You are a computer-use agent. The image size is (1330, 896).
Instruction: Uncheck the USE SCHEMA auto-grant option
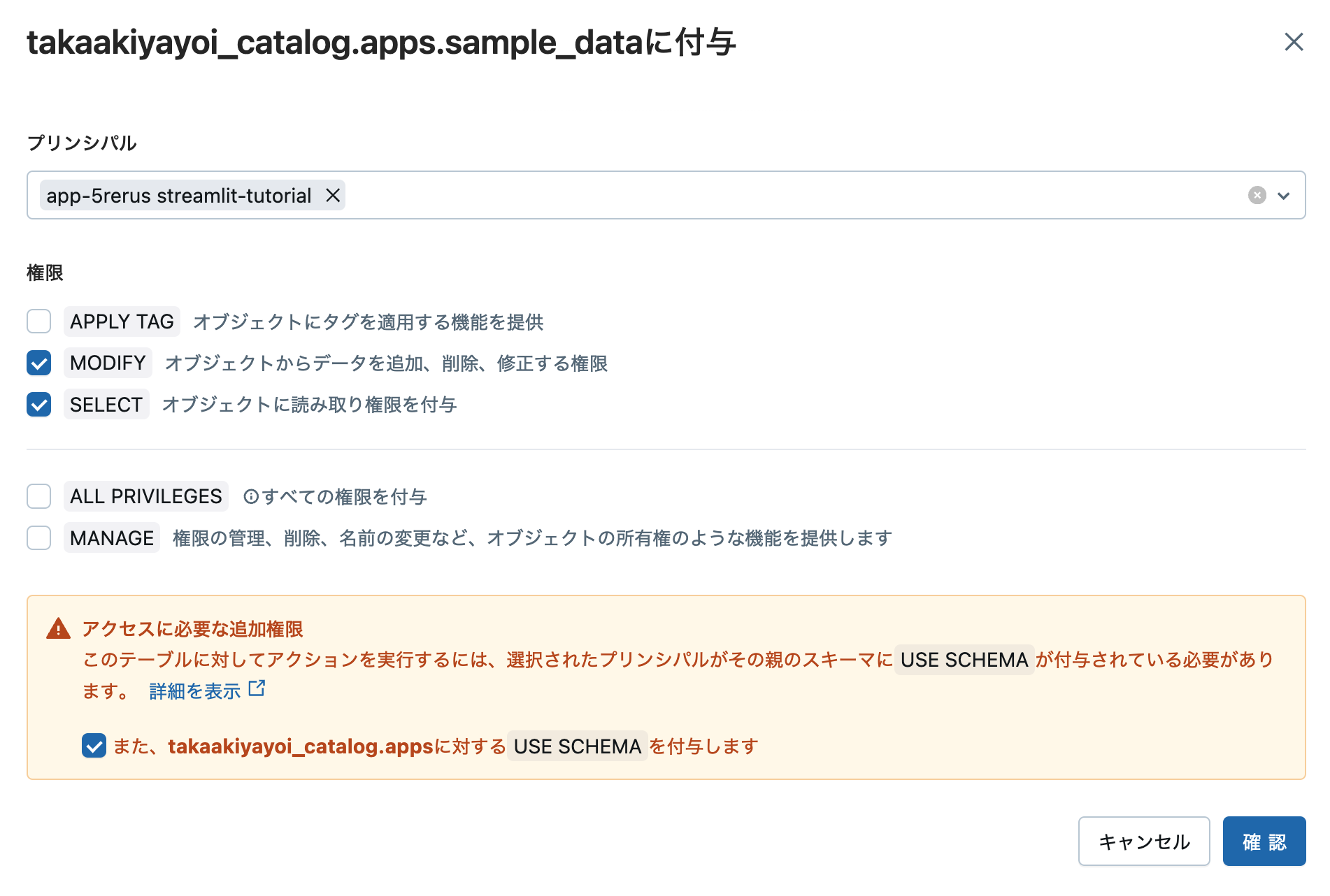click(x=94, y=746)
